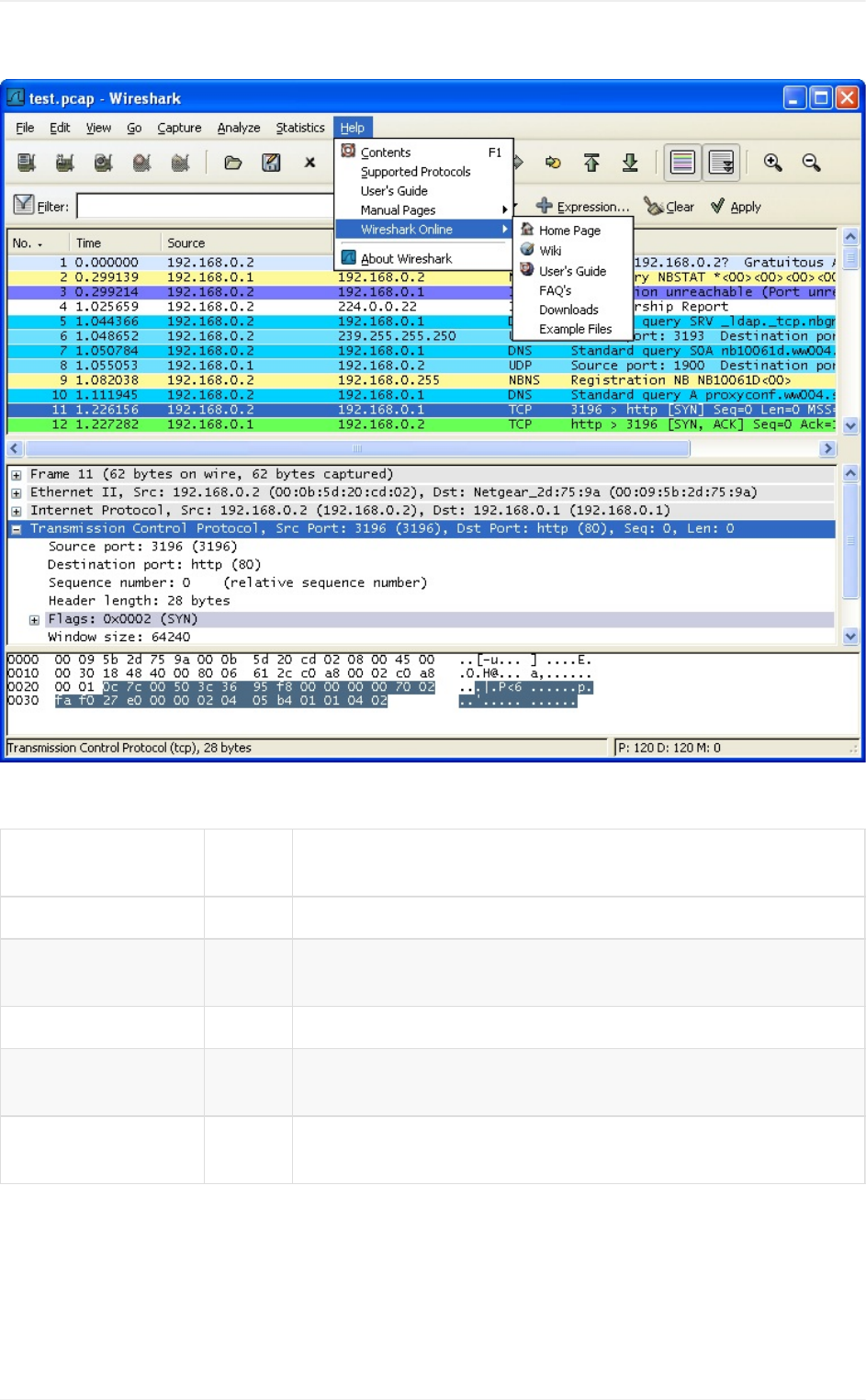Open the Capture menu
866x1400 pixels.
coord(179,128)
